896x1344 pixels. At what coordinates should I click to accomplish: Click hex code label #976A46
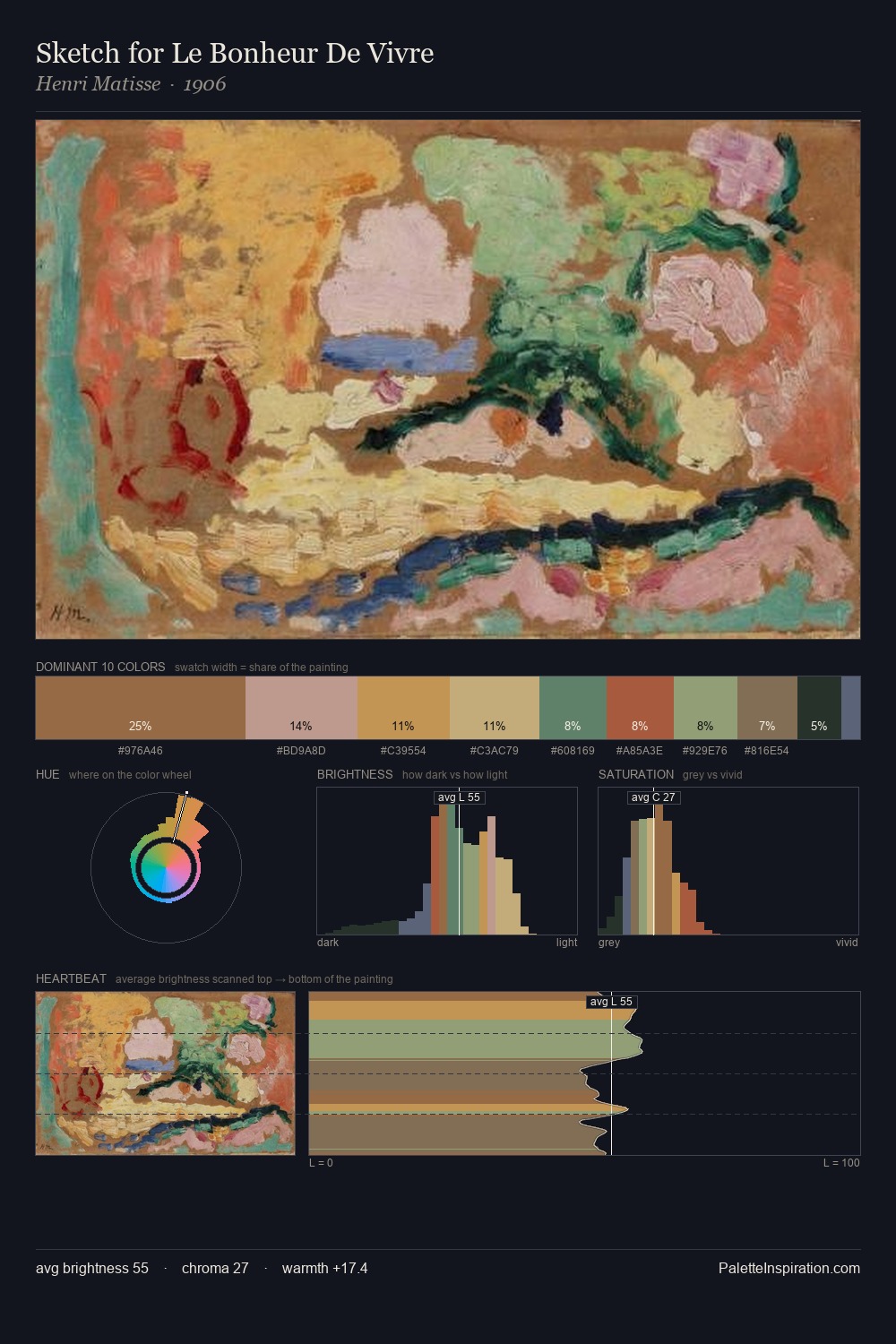tap(140, 751)
